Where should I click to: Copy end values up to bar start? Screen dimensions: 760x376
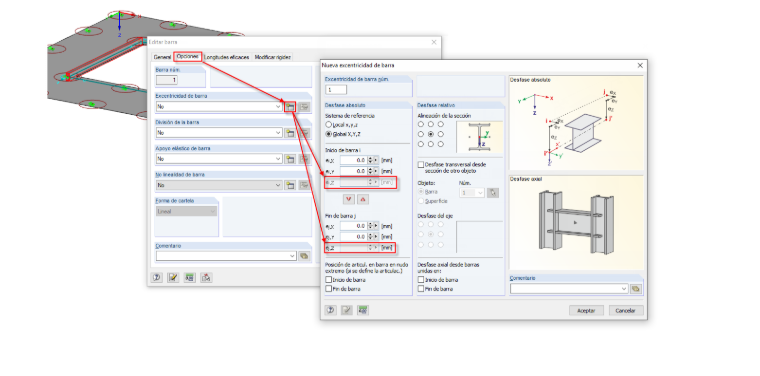[x=363, y=199]
